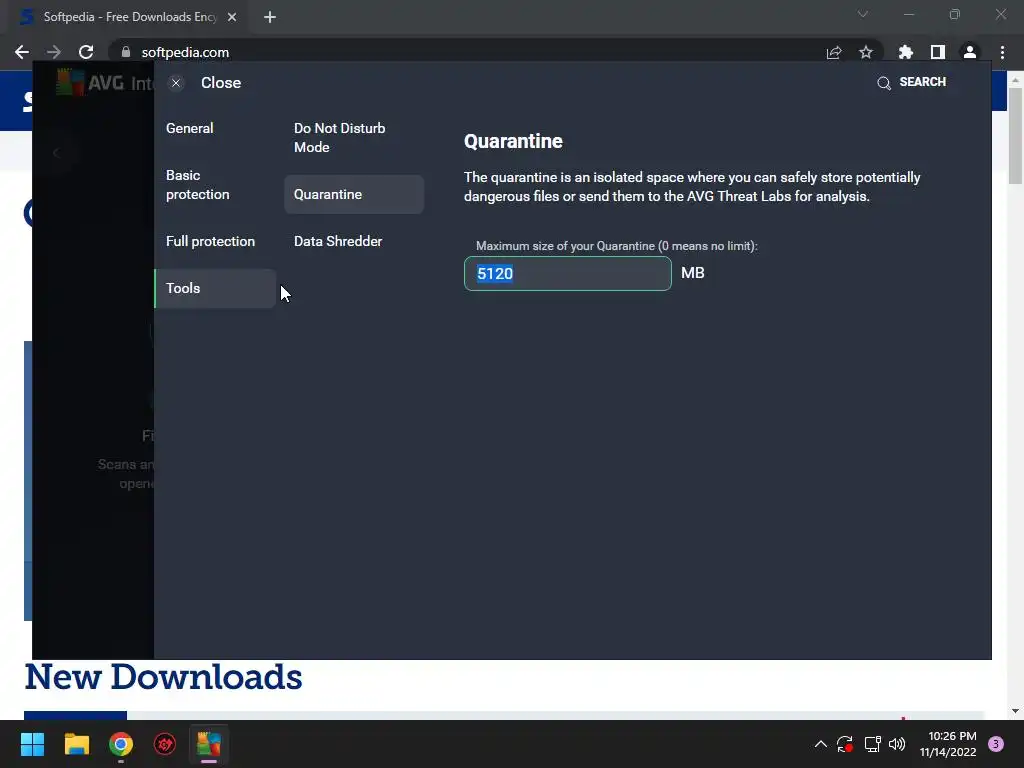Open network status tray icon

[x=872, y=744]
